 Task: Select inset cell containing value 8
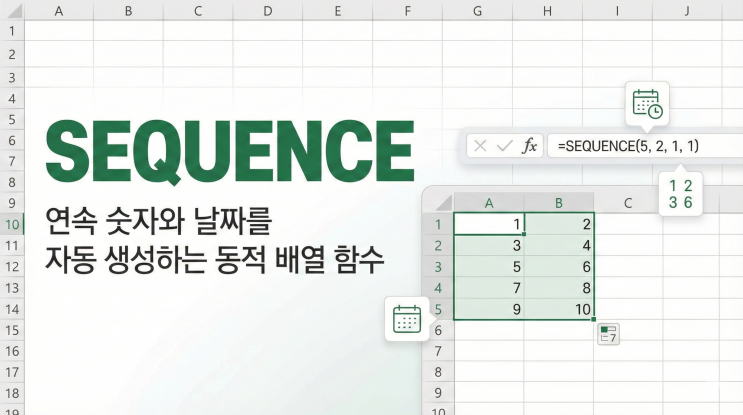click(559, 288)
